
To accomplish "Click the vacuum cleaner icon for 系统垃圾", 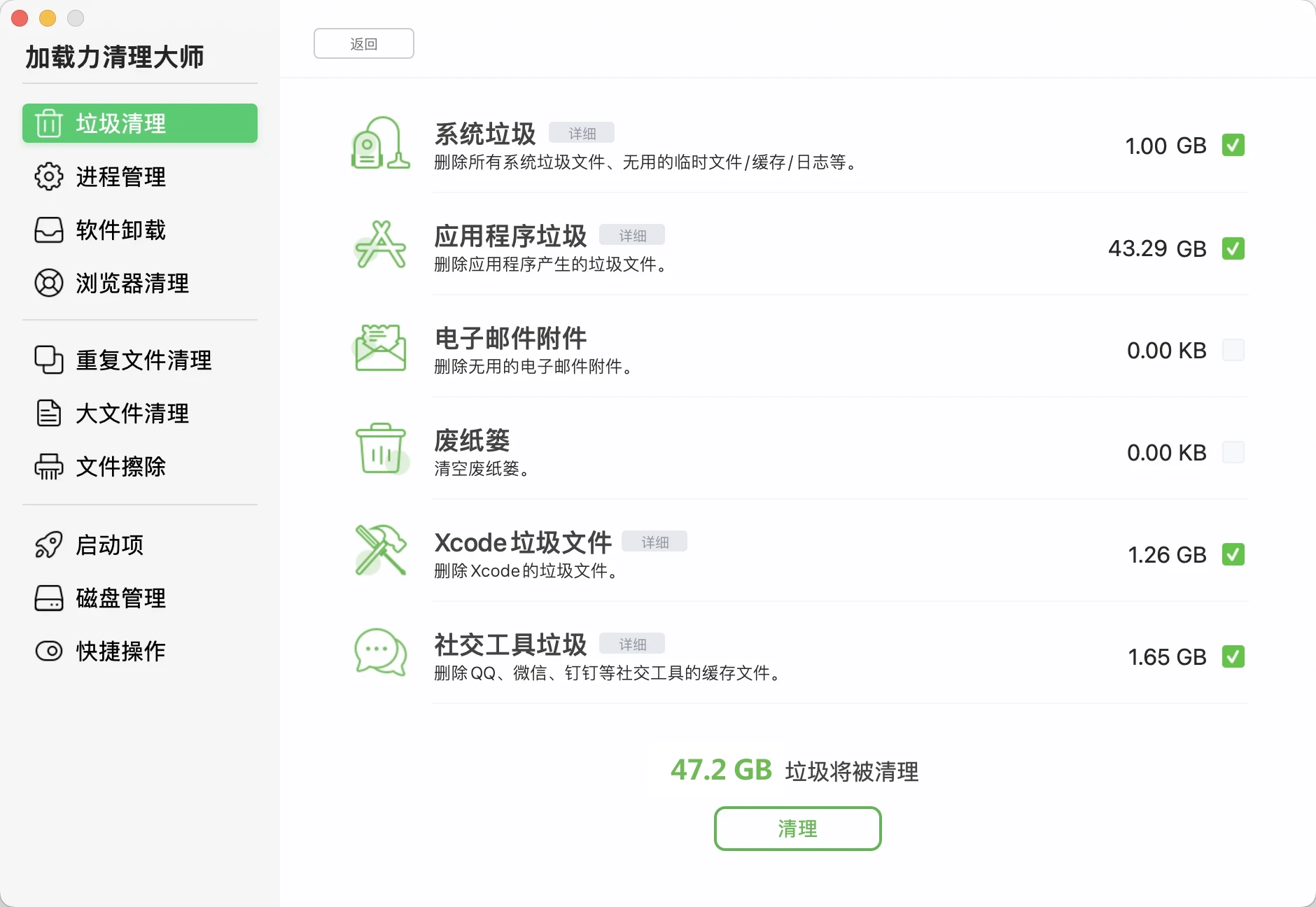I will 380,143.
